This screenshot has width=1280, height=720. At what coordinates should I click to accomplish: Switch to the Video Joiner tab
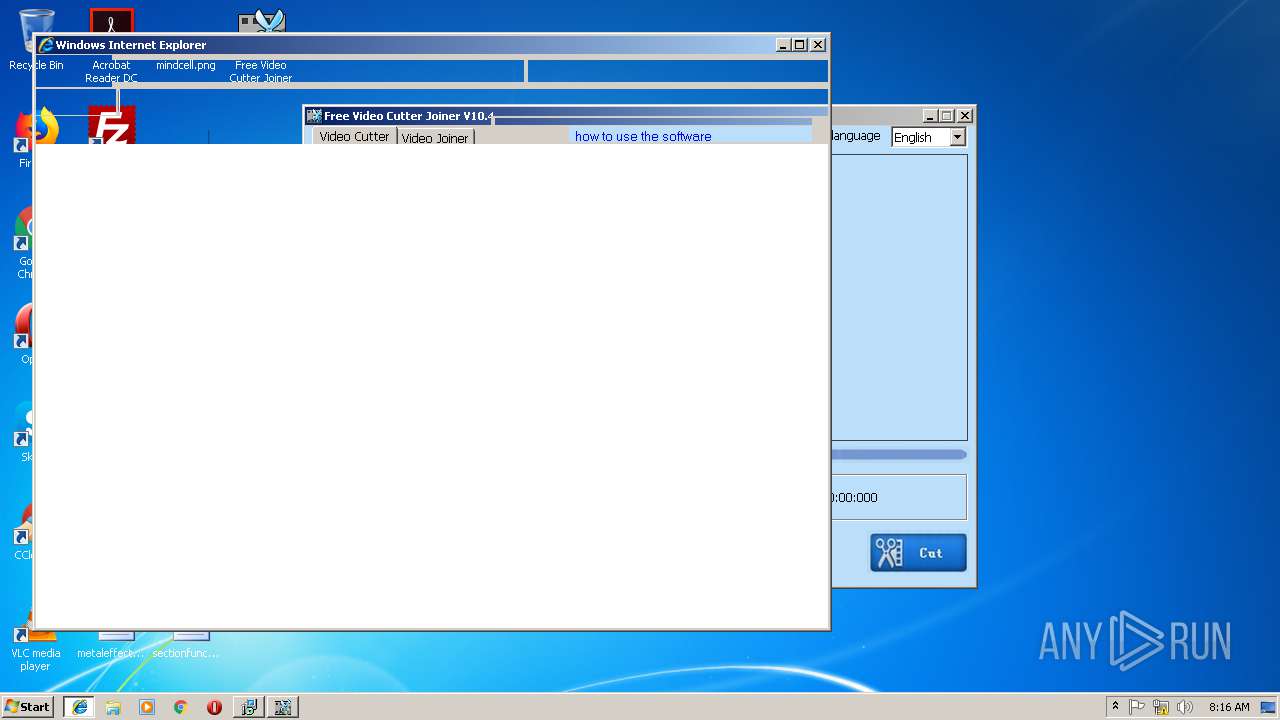[x=435, y=137]
